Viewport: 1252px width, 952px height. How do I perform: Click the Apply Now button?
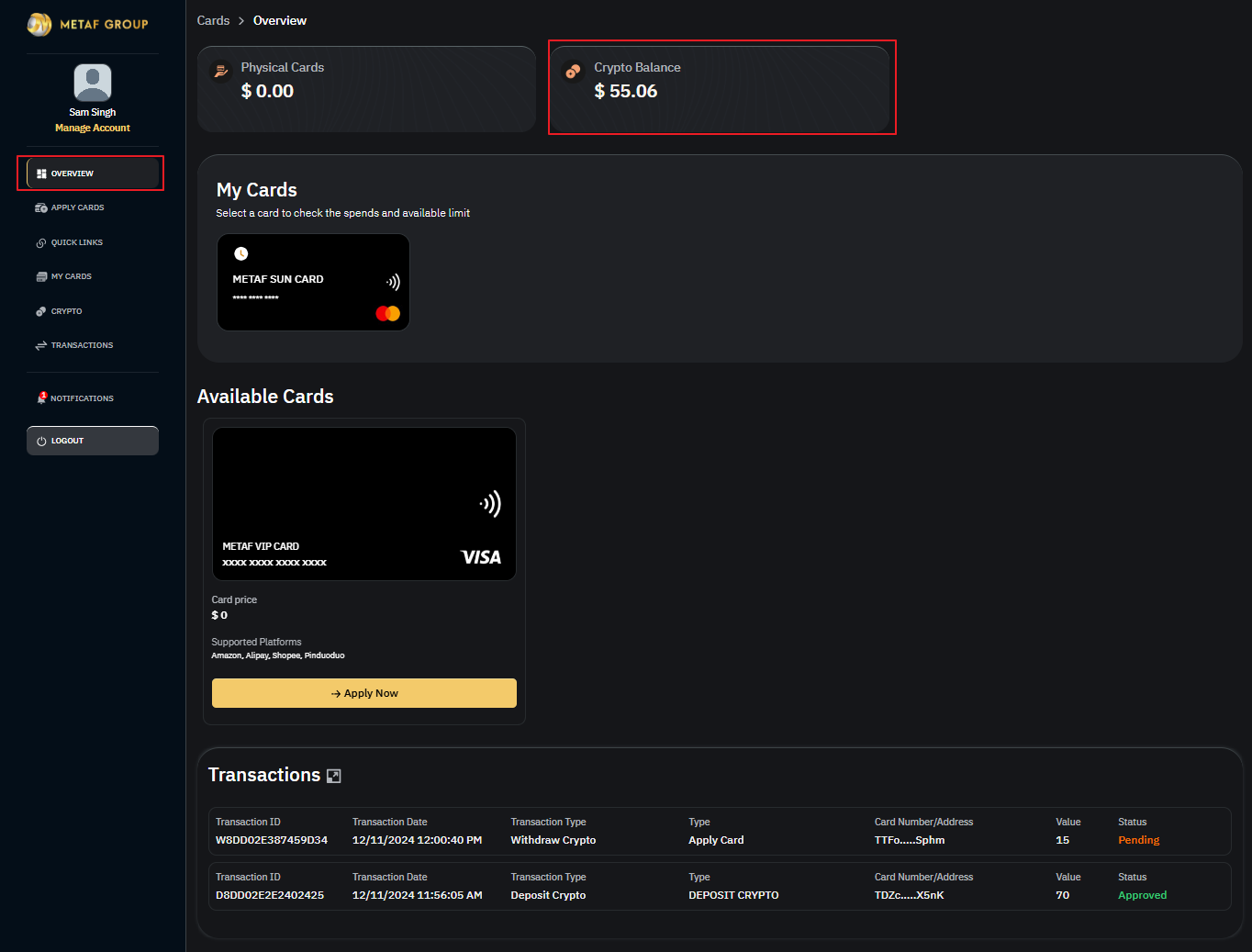pyautogui.click(x=364, y=693)
